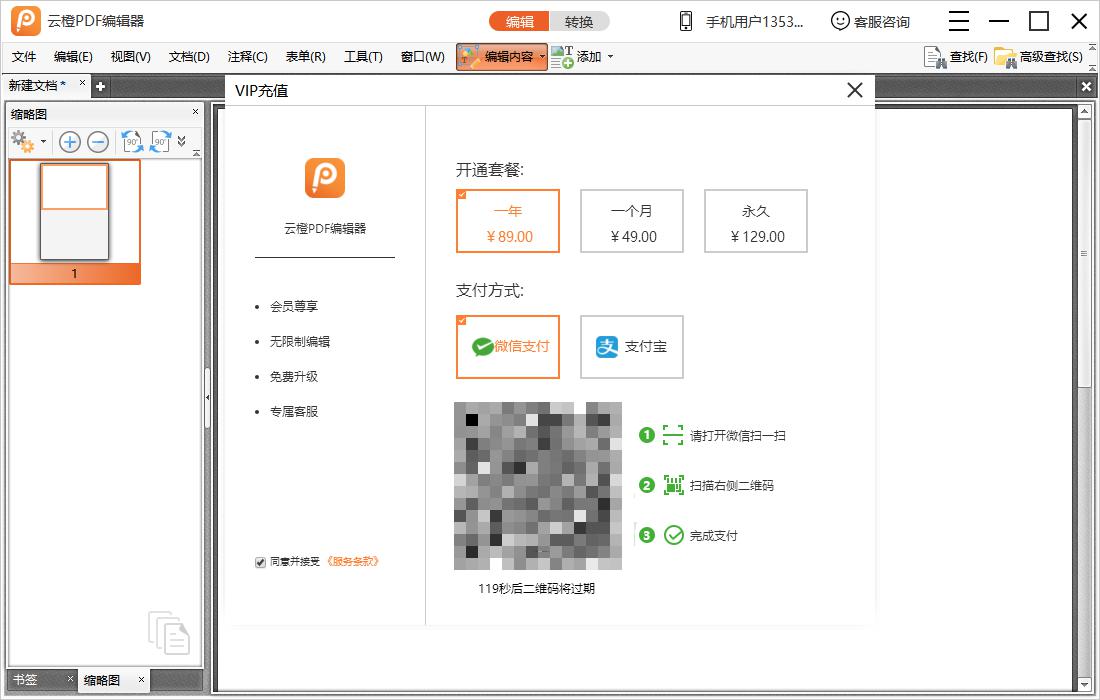Screen dimensions: 1100x700
Task: Click the 编辑内容 toolbar button
Action: pyautogui.click(x=502, y=57)
